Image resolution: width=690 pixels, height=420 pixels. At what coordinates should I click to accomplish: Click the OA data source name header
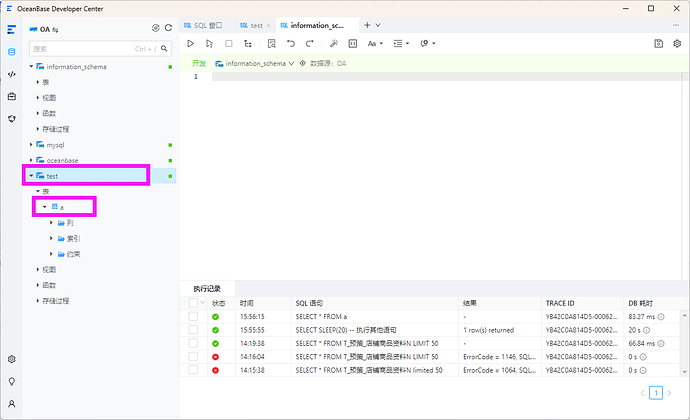click(x=43, y=29)
